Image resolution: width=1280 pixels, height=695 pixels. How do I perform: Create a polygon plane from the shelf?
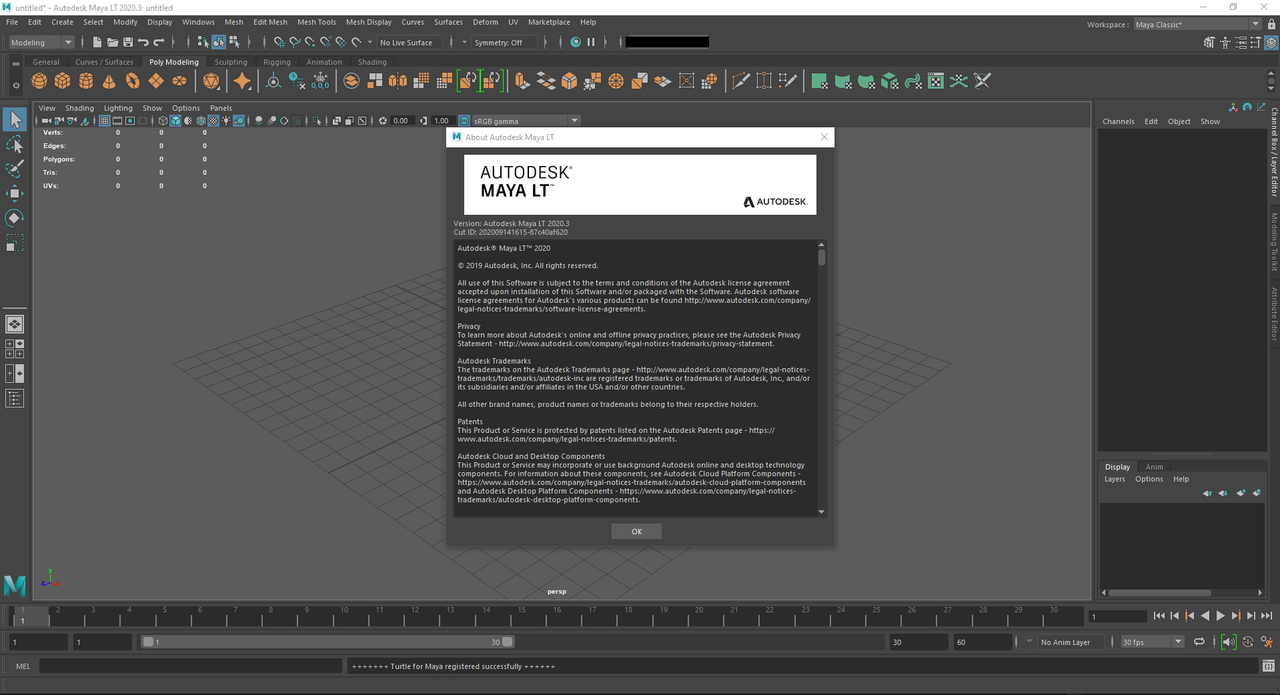click(156, 81)
